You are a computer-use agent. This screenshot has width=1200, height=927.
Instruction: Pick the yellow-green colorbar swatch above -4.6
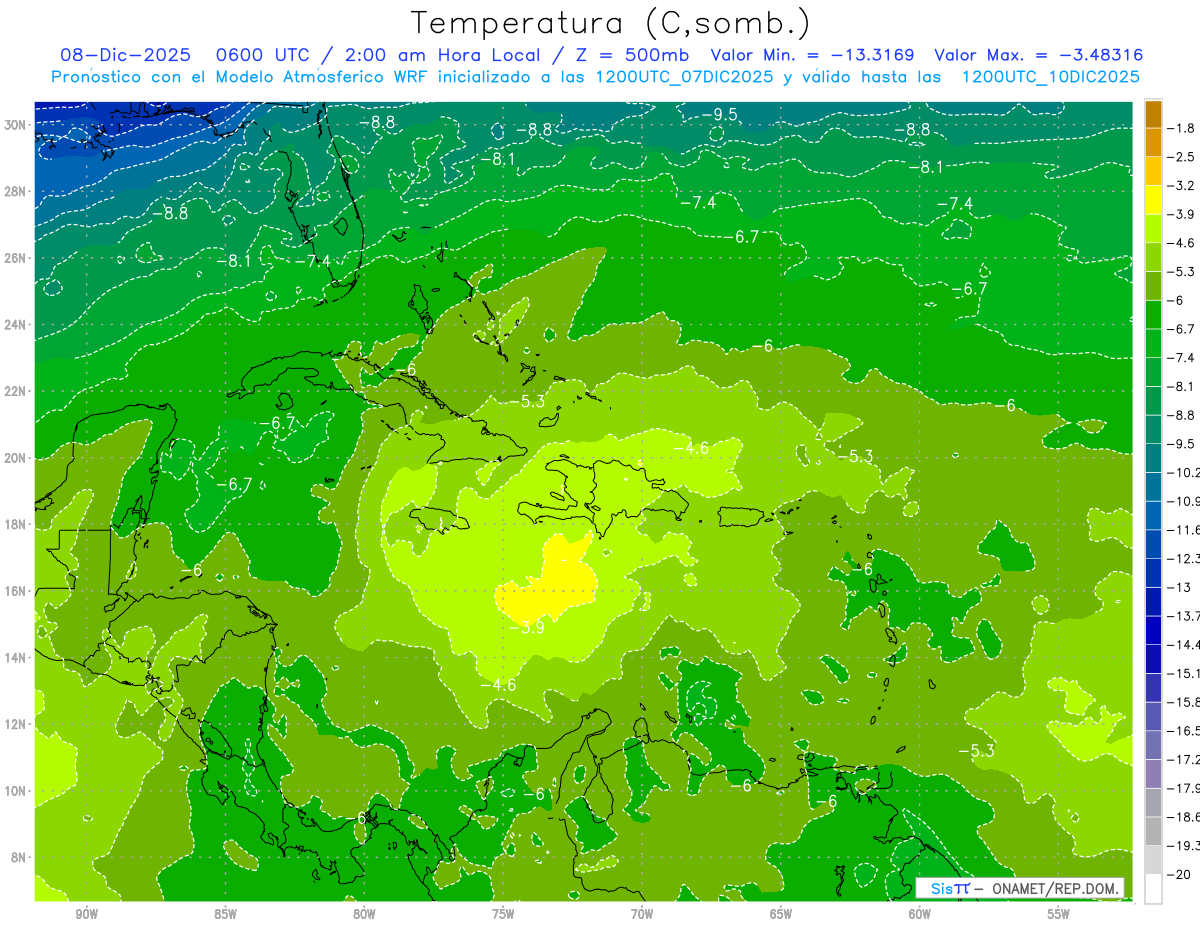point(1153,229)
